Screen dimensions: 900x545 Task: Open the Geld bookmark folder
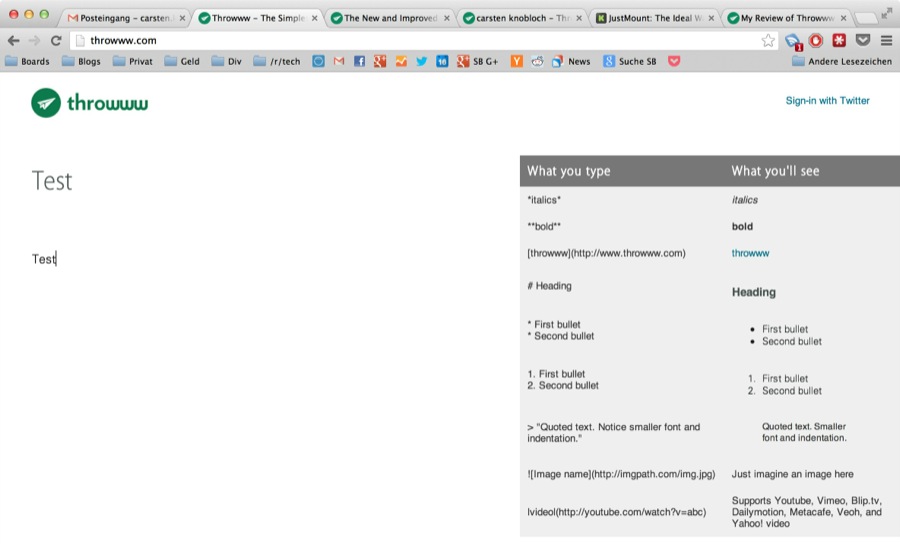click(x=182, y=61)
